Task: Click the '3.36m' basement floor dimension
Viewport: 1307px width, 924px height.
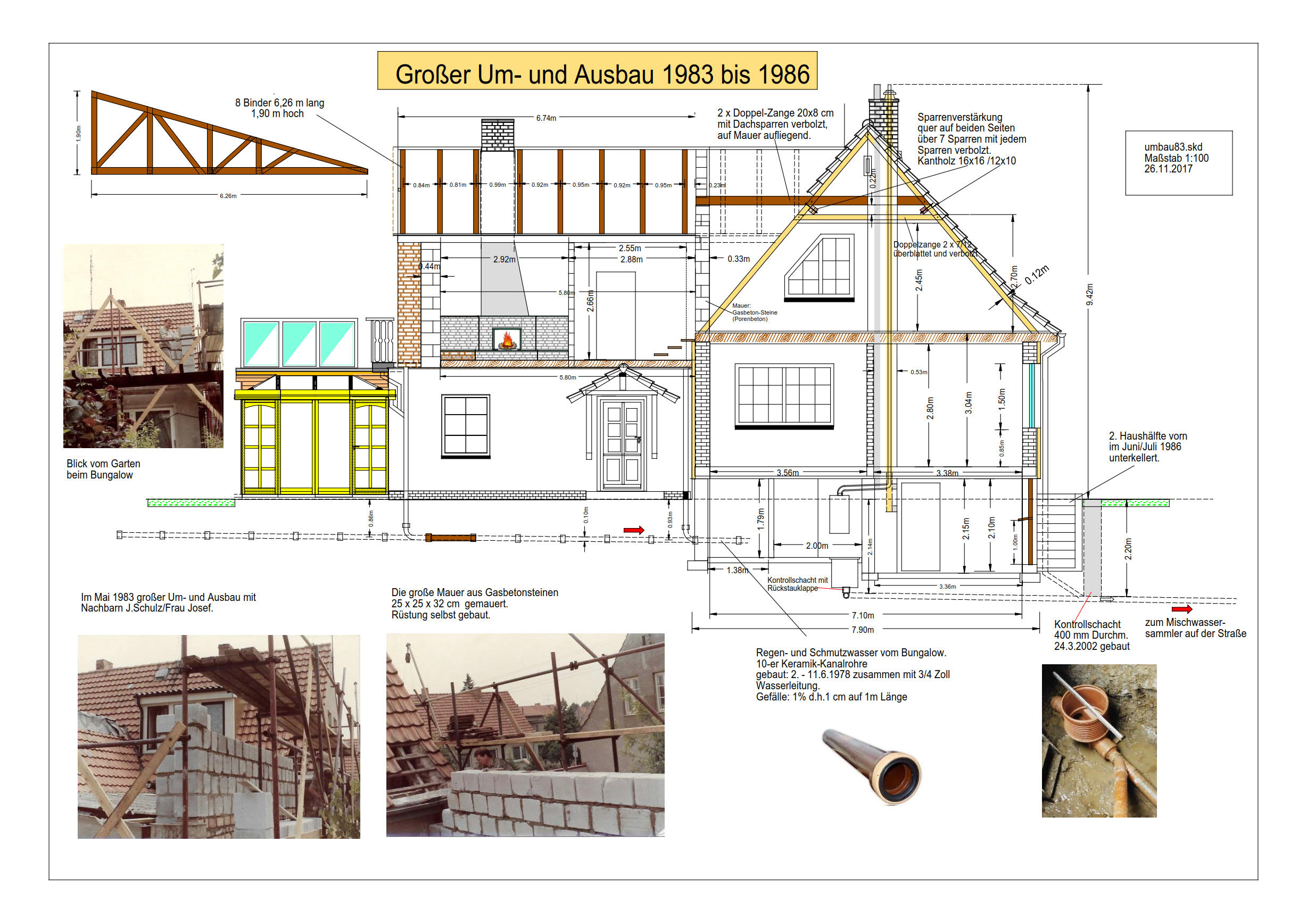Action: click(x=947, y=587)
